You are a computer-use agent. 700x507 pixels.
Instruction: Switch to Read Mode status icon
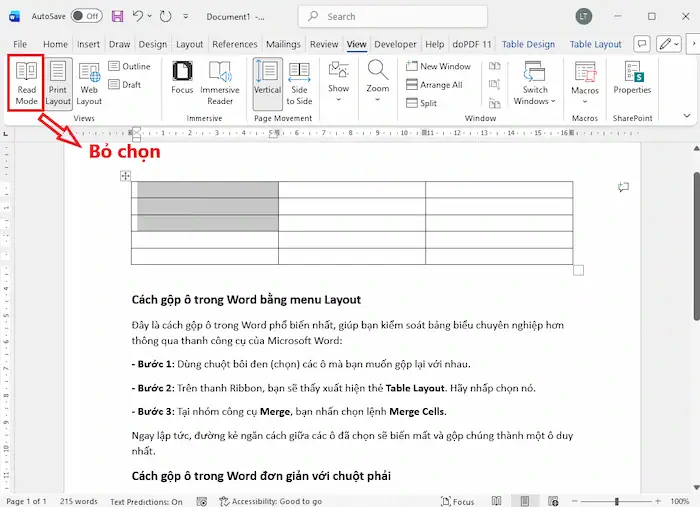(x=496, y=501)
